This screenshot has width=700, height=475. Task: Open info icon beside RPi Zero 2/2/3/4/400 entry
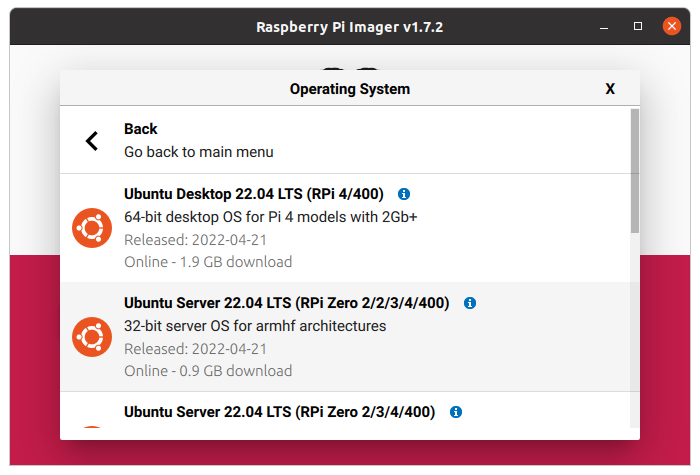click(x=470, y=302)
